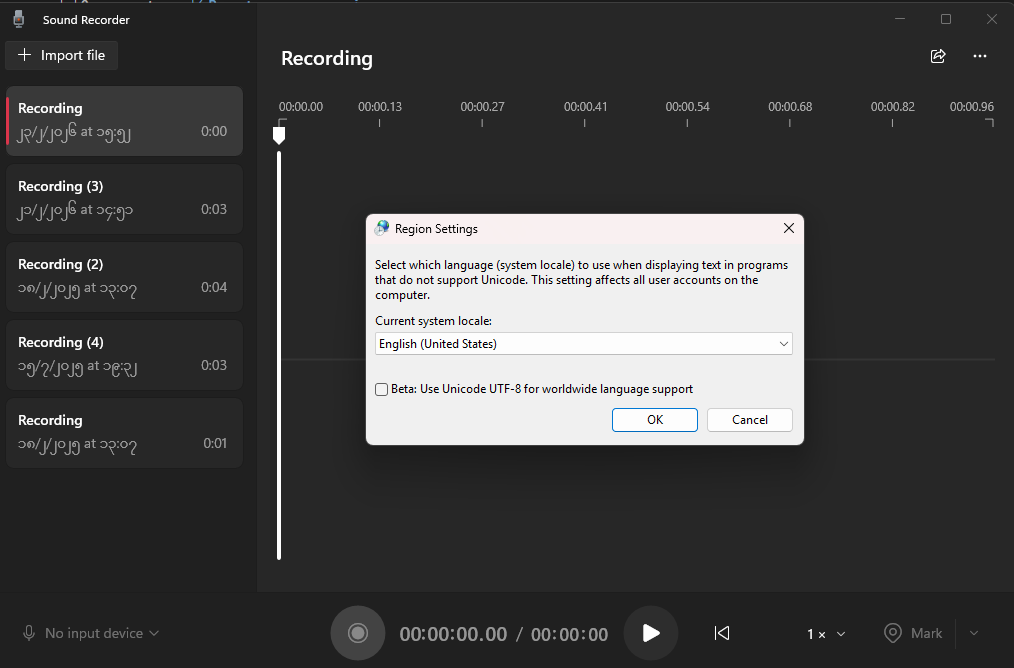Select Recording (3) in the list
This screenshot has width=1014, height=668.
tap(124, 199)
